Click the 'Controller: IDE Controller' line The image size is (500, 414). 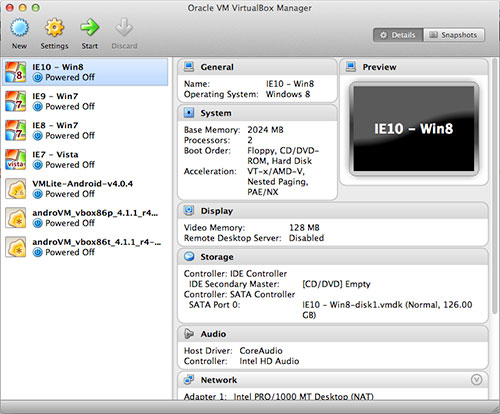(235, 274)
